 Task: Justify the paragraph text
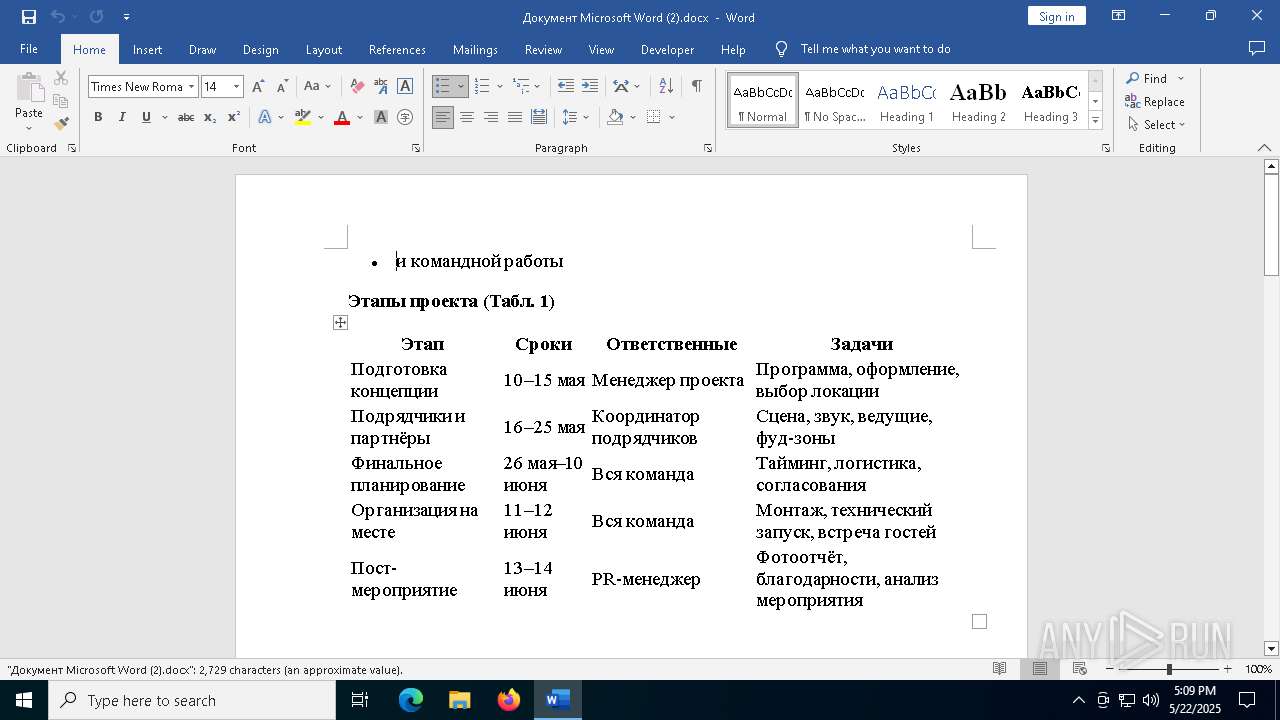pos(515,117)
